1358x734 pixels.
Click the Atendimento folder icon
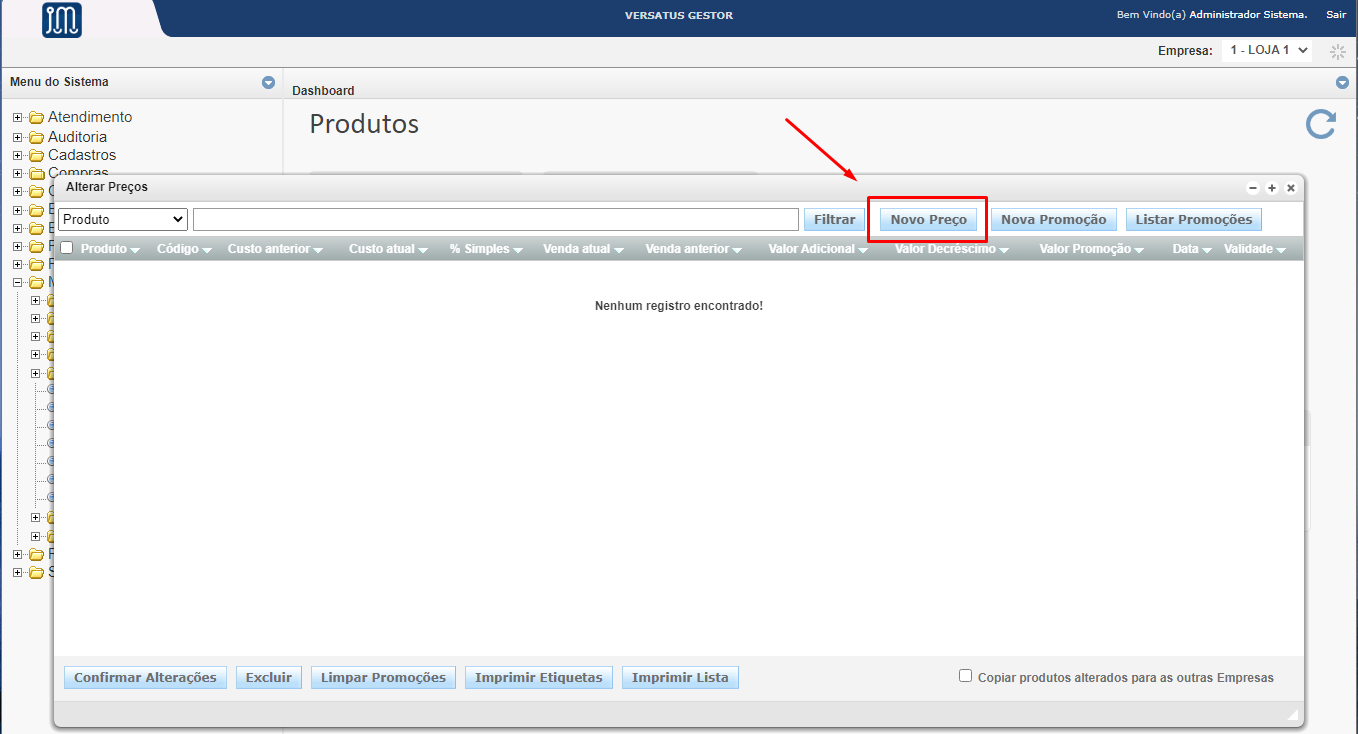(x=36, y=118)
